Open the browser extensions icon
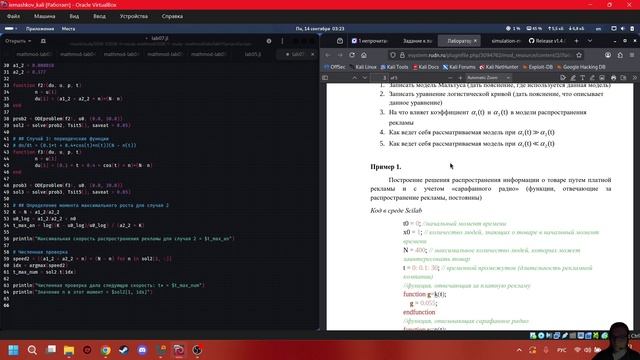The image size is (640, 360). pyautogui.click(x=620, y=55)
